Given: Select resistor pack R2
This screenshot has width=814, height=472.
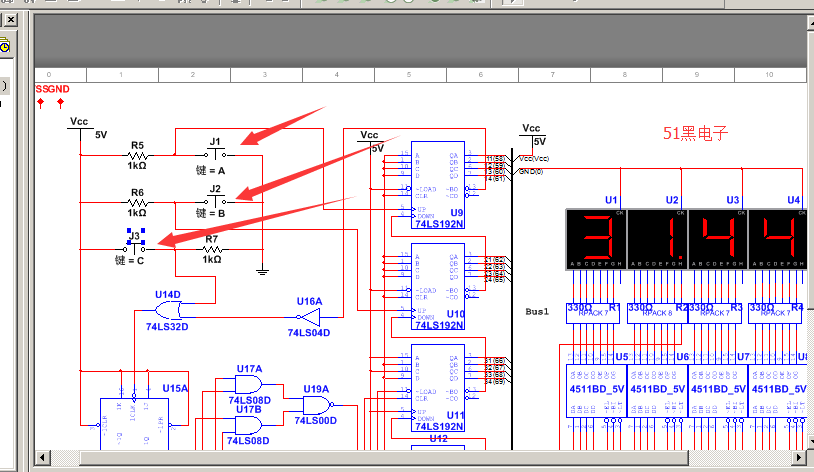Looking at the screenshot, I should coord(657,313).
